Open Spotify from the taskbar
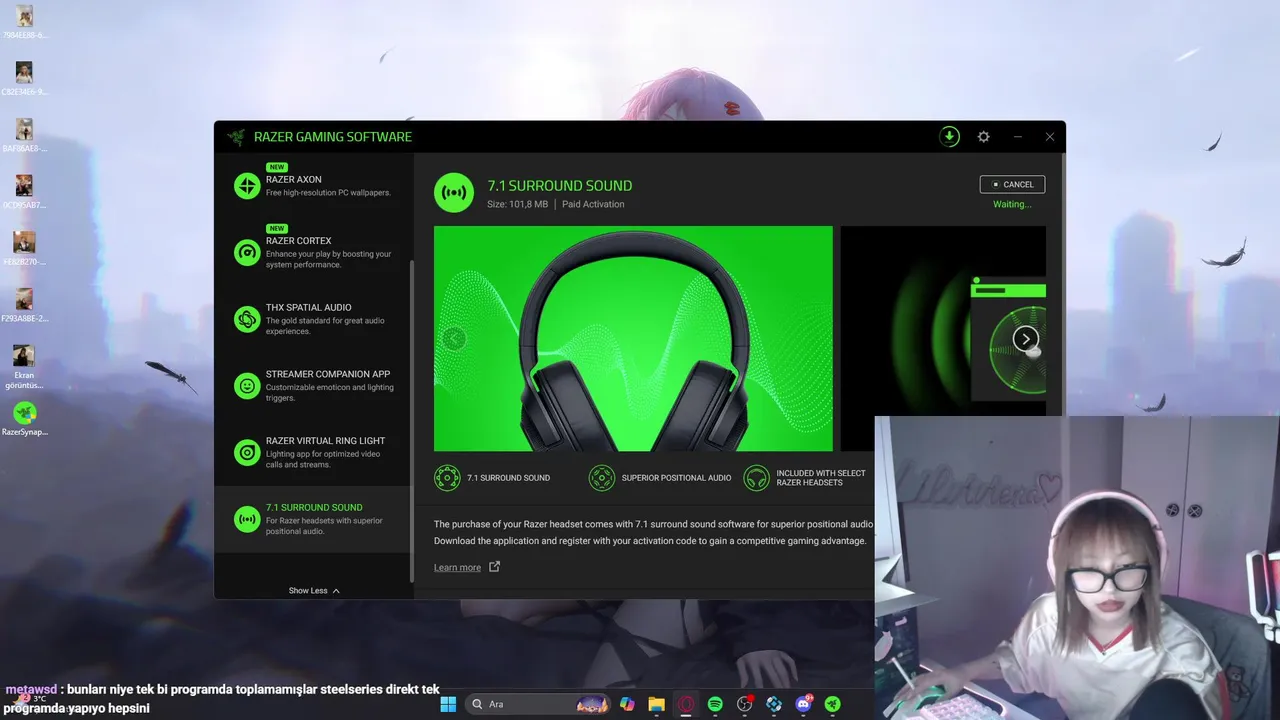Viewport: 1280px width, 720px height. tap(715, 704)
